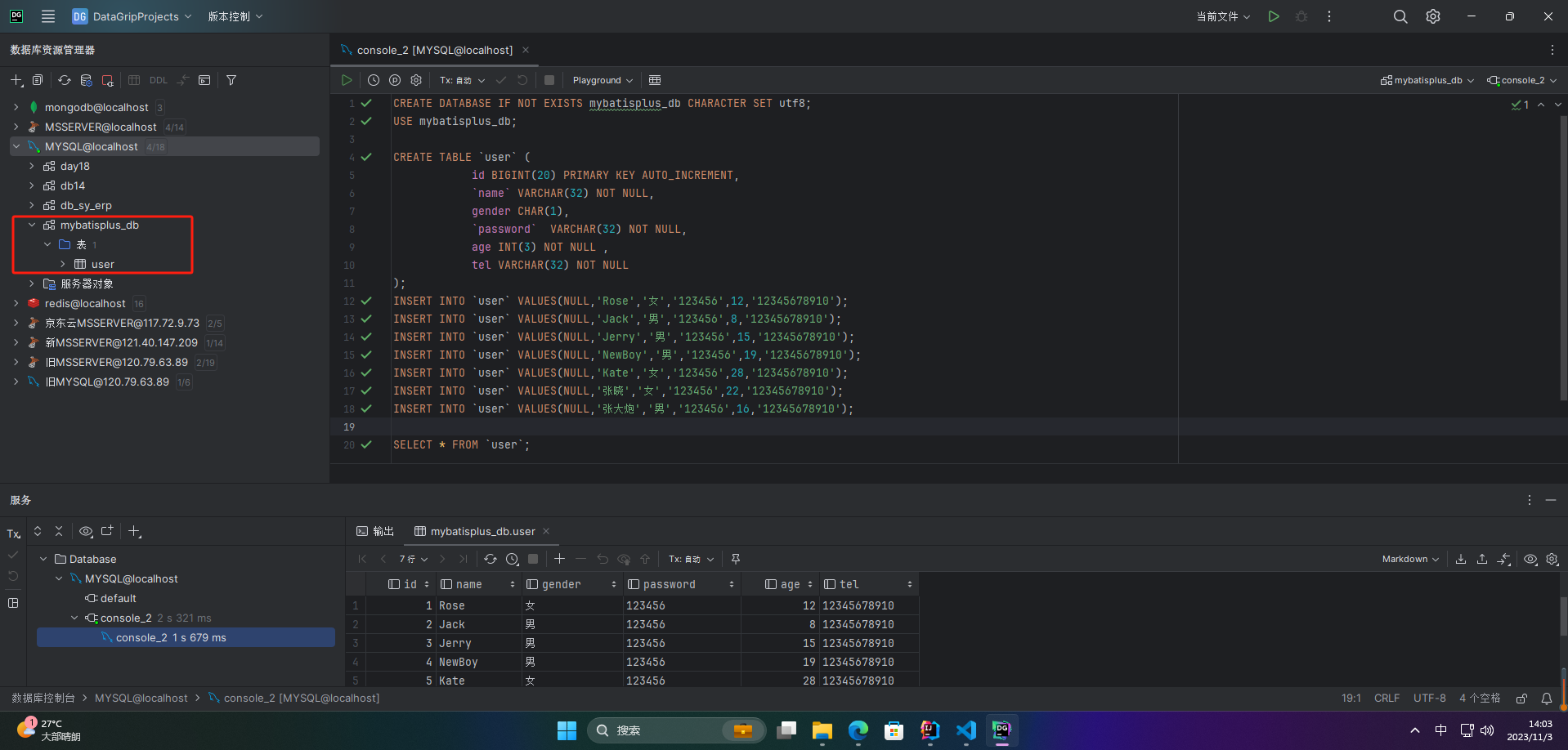
Task: Open IDE settings gear in title bar
Action: click(x=1433, y=16)
